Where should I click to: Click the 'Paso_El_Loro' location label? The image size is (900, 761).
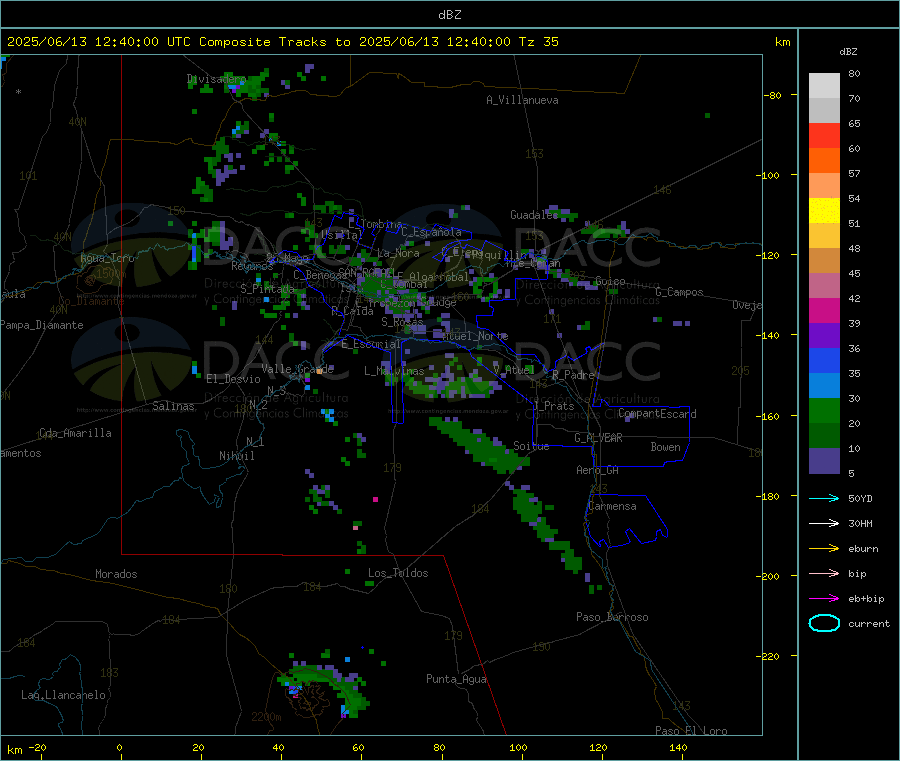691,731
